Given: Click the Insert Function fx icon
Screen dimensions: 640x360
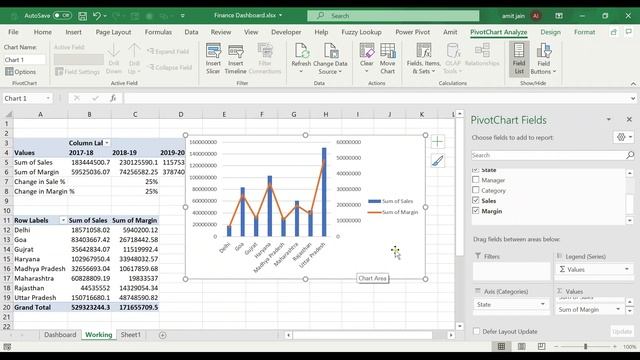Looking at the screenshot, I should (113, 98).
